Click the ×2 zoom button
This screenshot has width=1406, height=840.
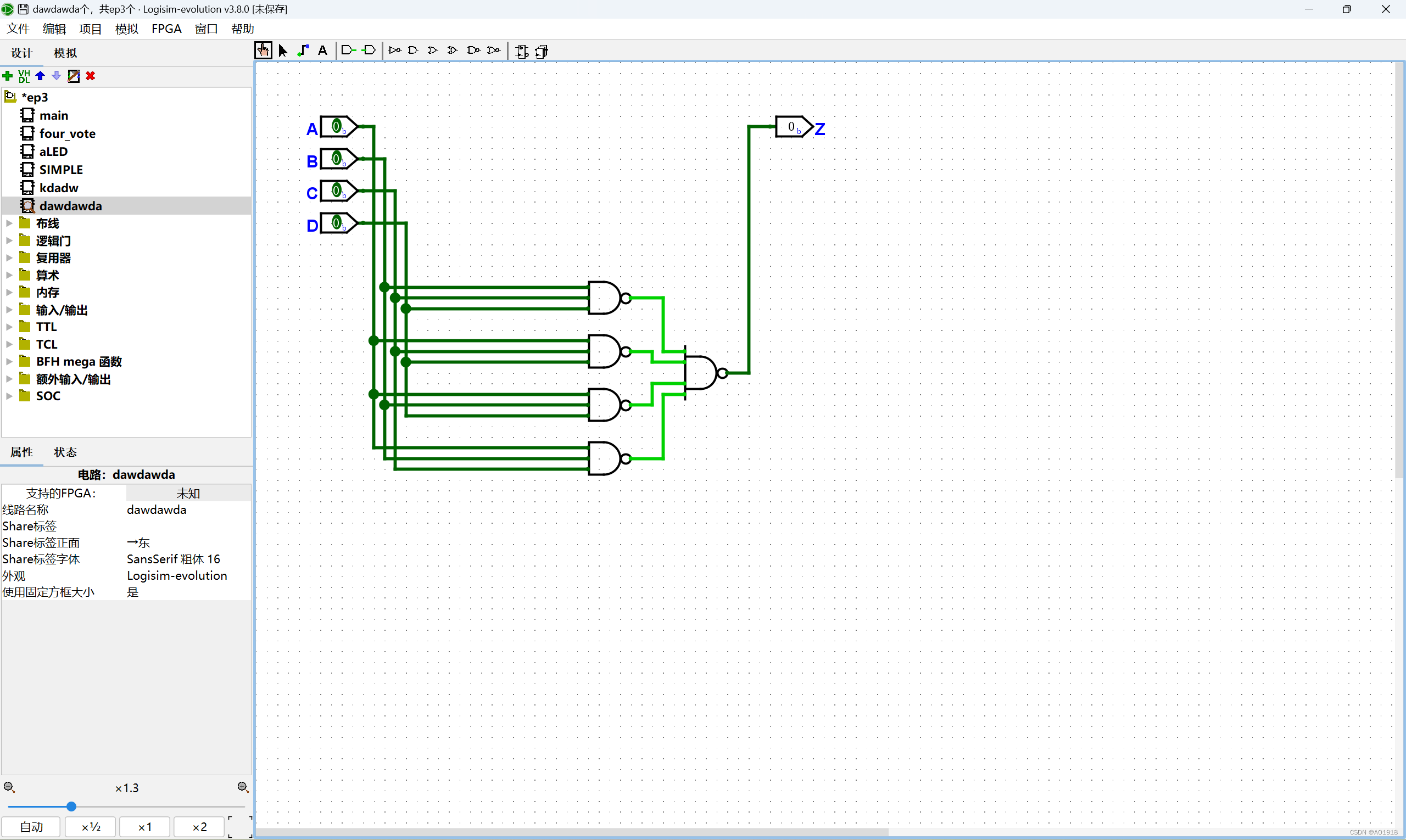[199, 826]
